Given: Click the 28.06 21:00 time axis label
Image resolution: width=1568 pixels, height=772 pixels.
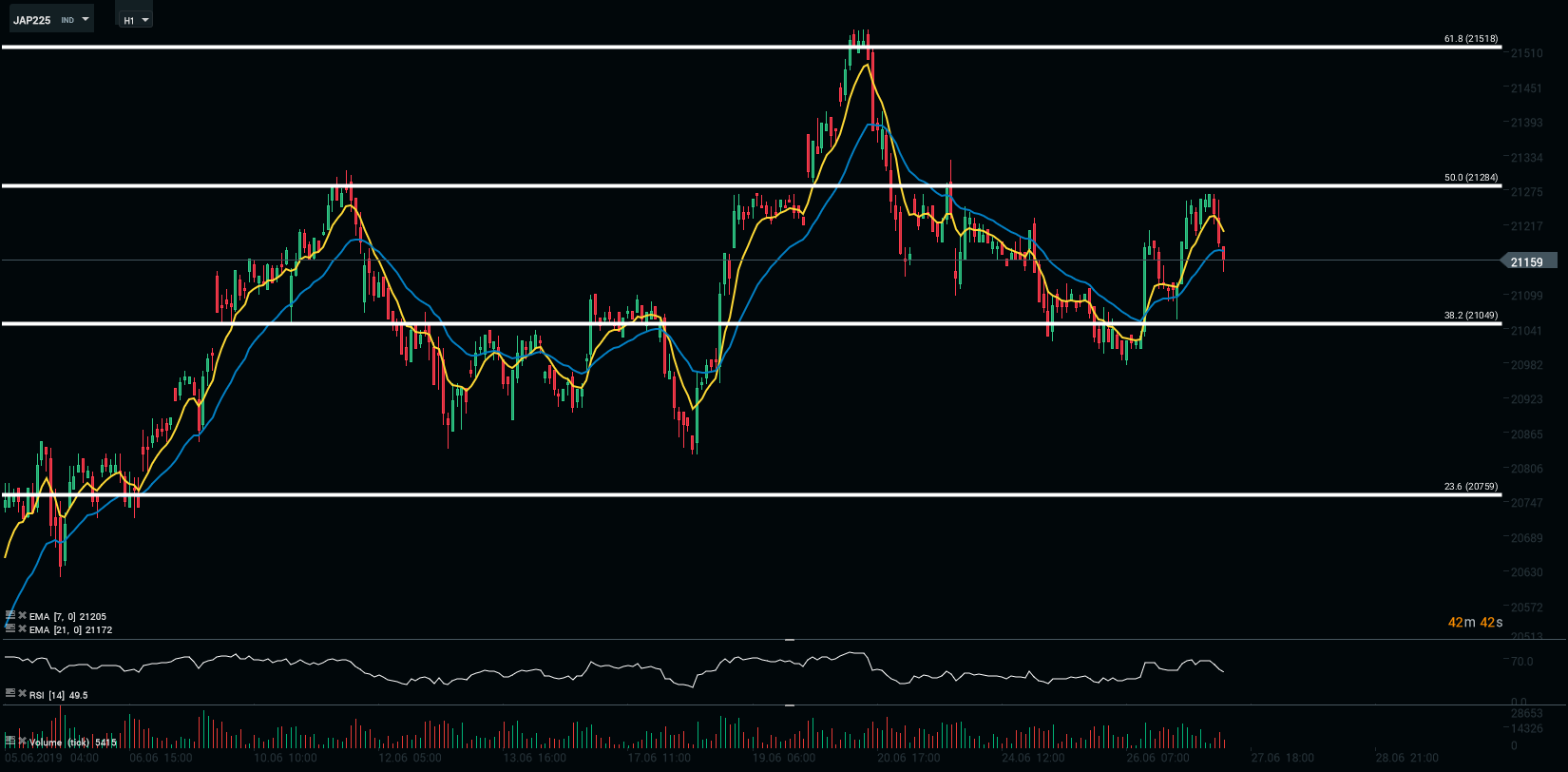Looking at the screenshot, I should [1406, 759].
